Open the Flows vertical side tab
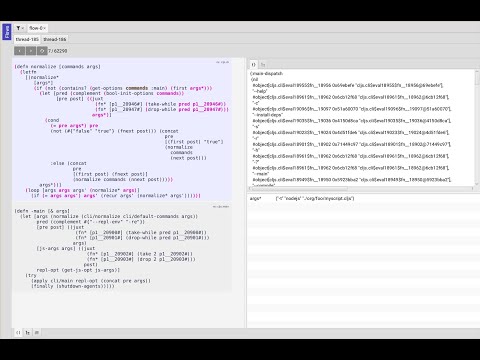Screen dimensions: 480x360 (x=7, y=32)
